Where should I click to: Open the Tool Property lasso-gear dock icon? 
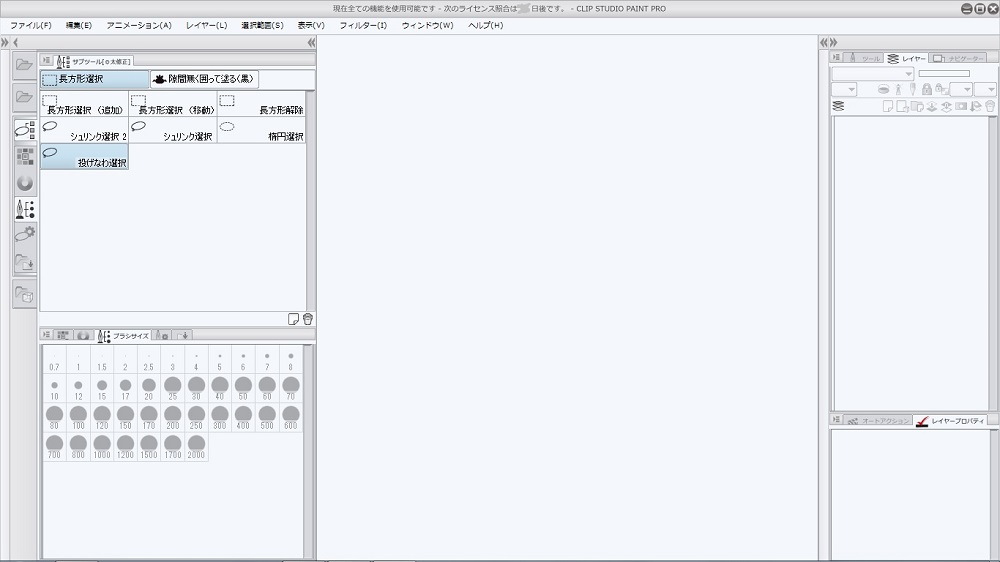coord(25,235)
